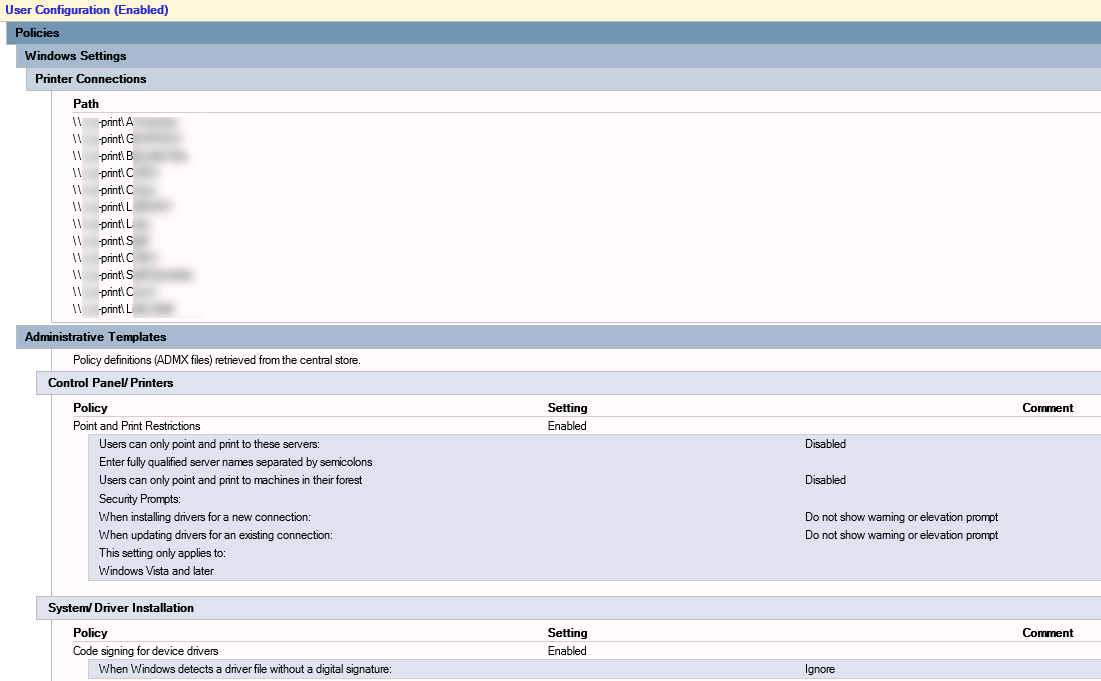Collapse the System/Driver Installation section
The height and width of the screenshot is (681, 1101).
pos(121,608)
